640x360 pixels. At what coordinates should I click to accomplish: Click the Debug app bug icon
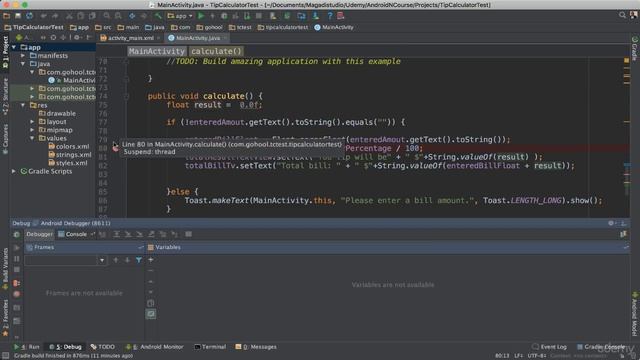(x=224, y=16)
